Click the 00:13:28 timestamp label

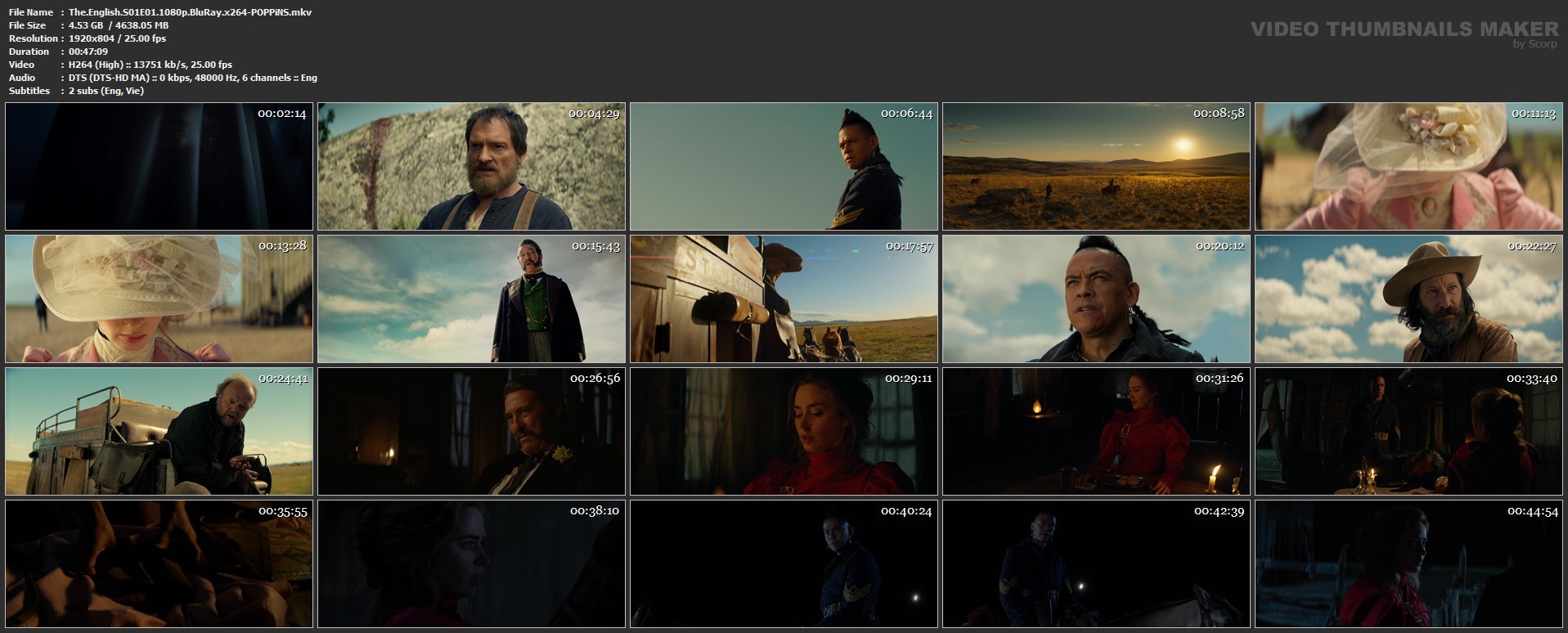[282, 246]
